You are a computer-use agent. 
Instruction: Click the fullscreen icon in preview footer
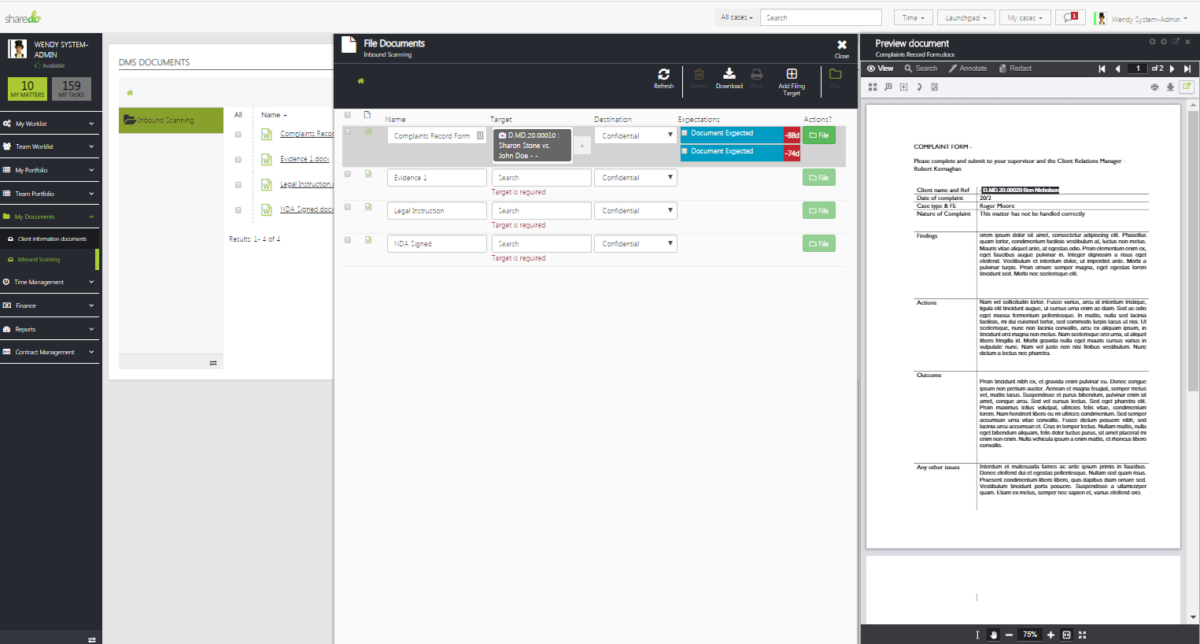tap(1082, 635)
